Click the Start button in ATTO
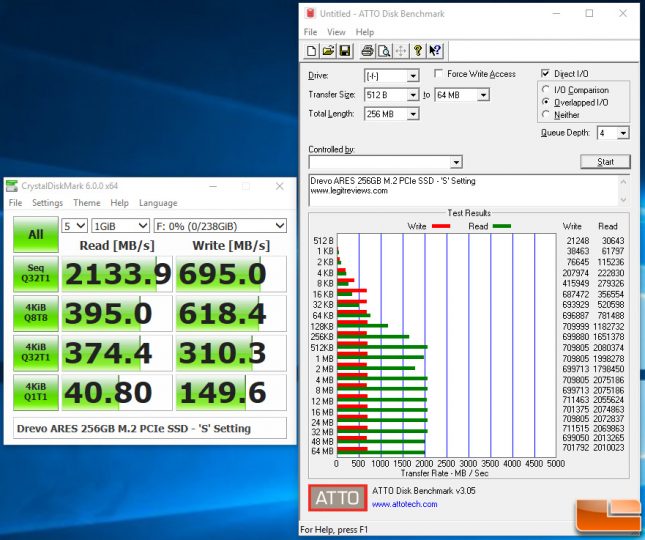This screenshot has height=540, width=645. [x=605, y=162]
